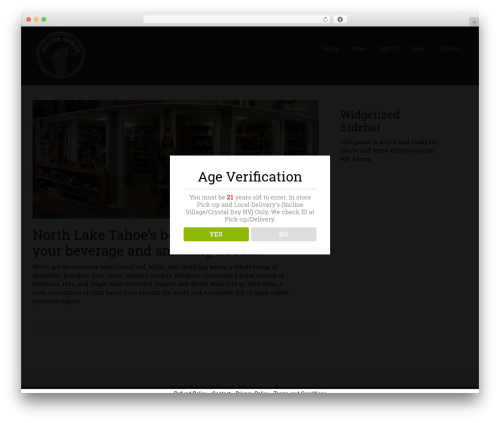Minimize window with the yellow button
Viewport: 500px width, 423px height.
coord(36,20)
